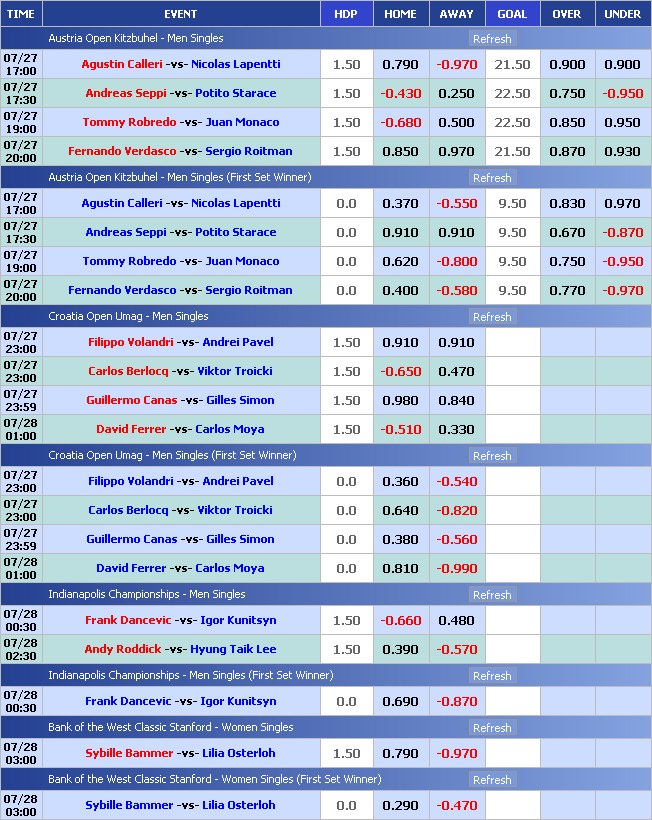Select home odds -0.660 for Dancevic vs Kunitsyn
Screen dimensions: 652x820
[400, 621]
